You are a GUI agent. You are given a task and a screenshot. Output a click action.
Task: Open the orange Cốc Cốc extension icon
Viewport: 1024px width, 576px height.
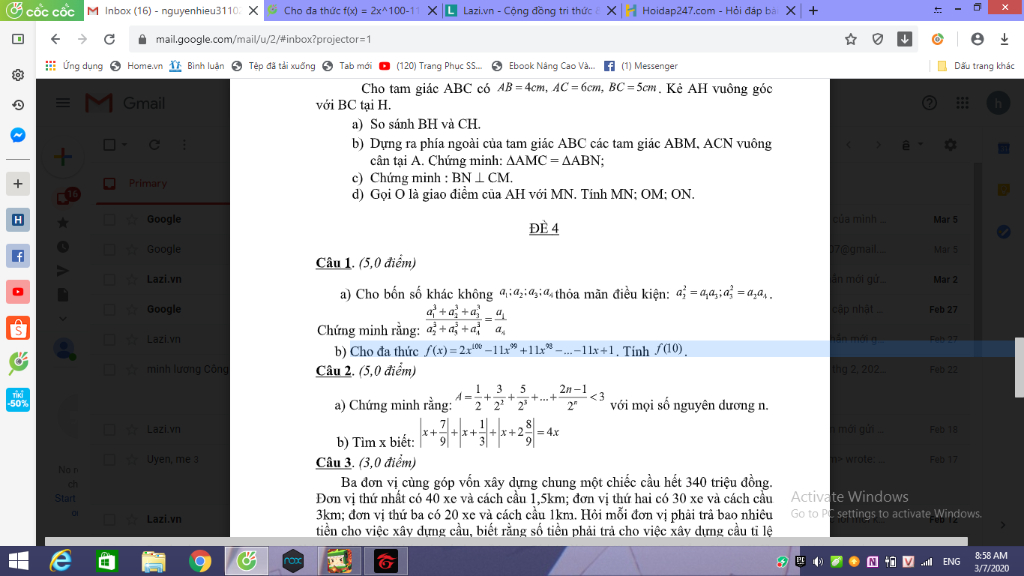(938, 39)
